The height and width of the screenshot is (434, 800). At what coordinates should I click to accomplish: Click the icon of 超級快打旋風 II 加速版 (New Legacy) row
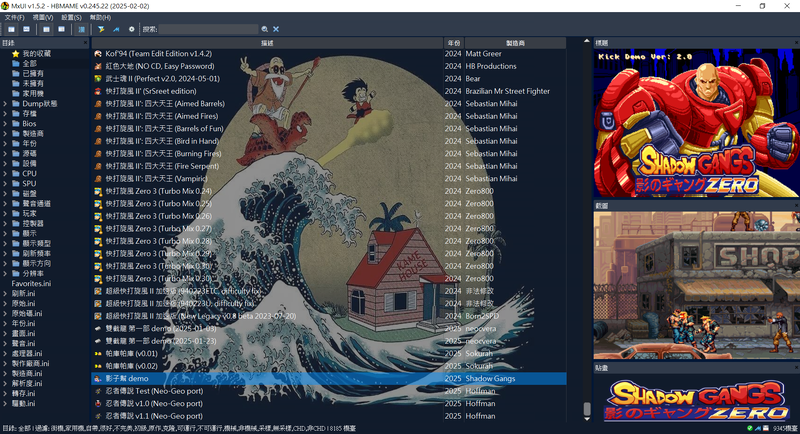pyautogui.click(x=98, y=316)
